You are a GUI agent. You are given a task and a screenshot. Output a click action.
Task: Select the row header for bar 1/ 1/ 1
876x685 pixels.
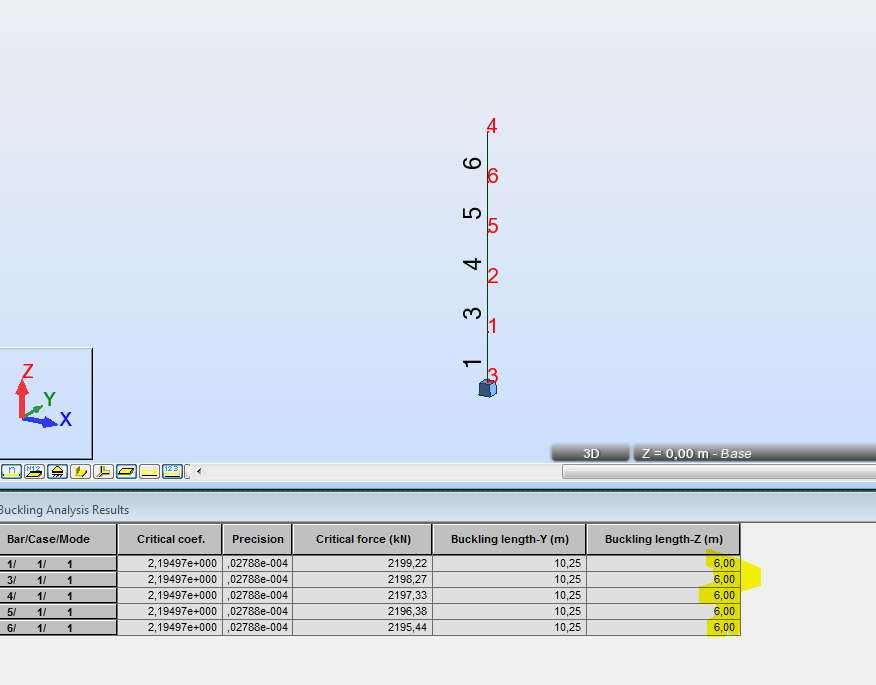58,564
